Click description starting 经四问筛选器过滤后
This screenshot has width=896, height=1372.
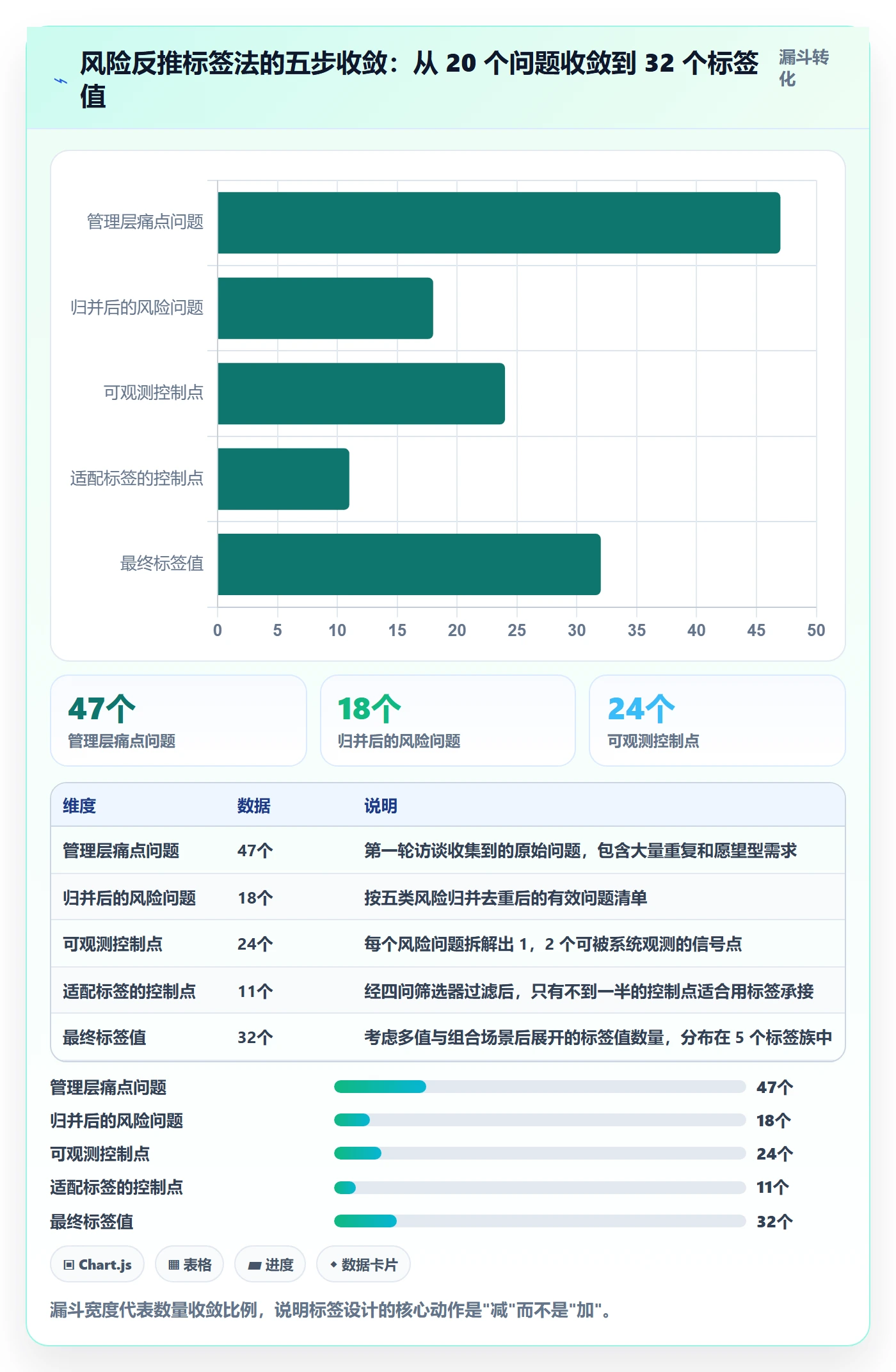coord(589,991)
